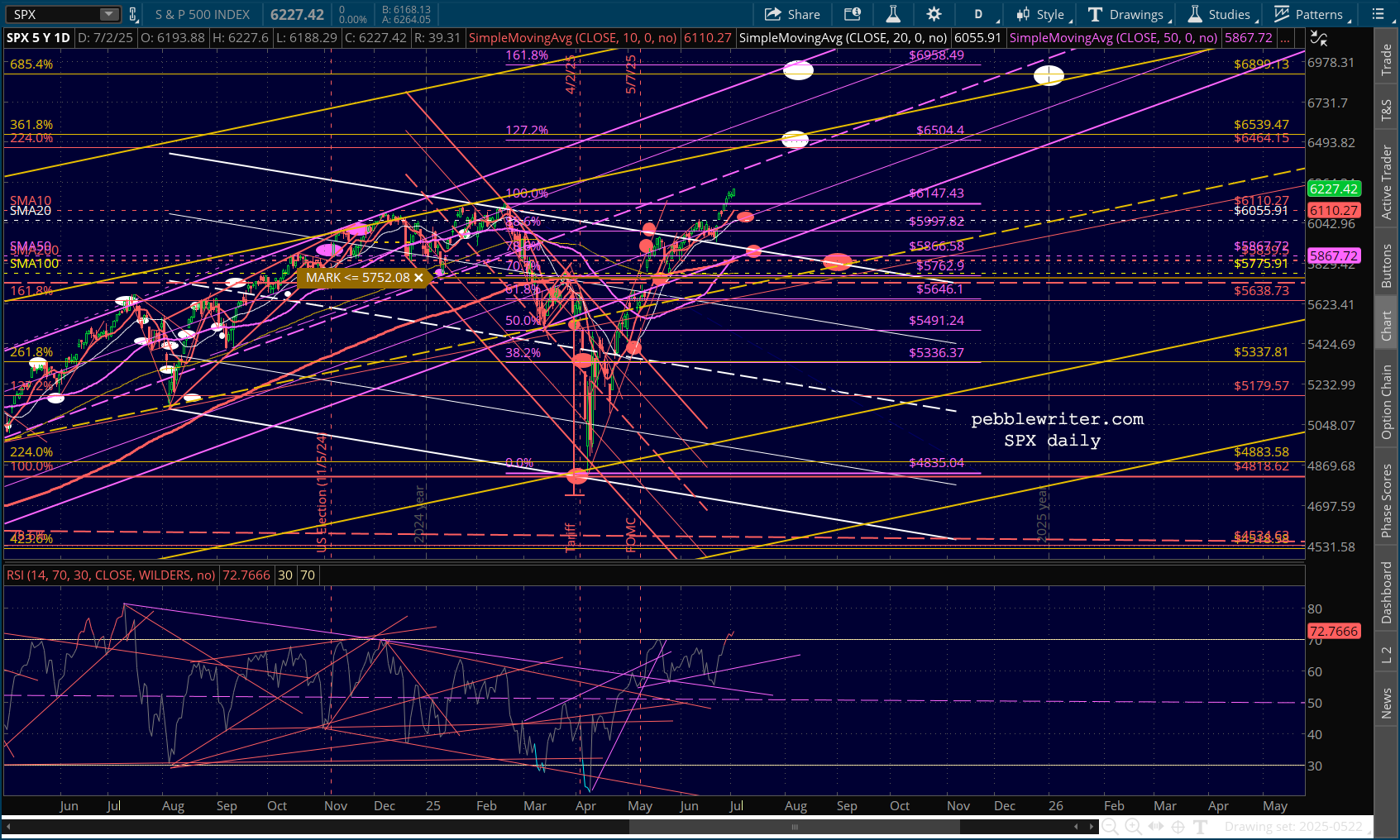Activate the crosshair pan tool icon
This screenshot has width=1400, height=840.
tap(1178, 827)
